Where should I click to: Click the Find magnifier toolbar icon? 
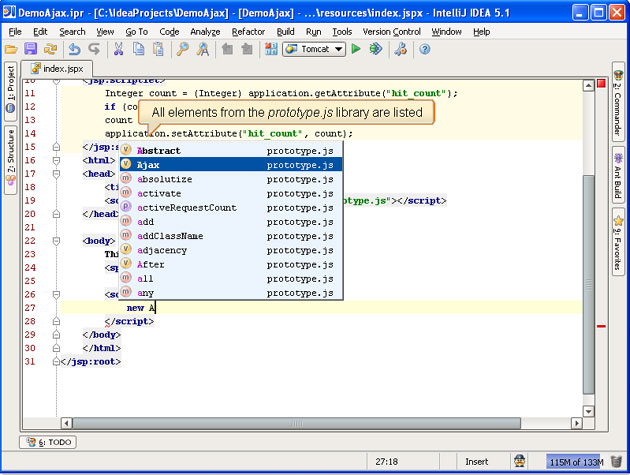[x=182, y=49]
